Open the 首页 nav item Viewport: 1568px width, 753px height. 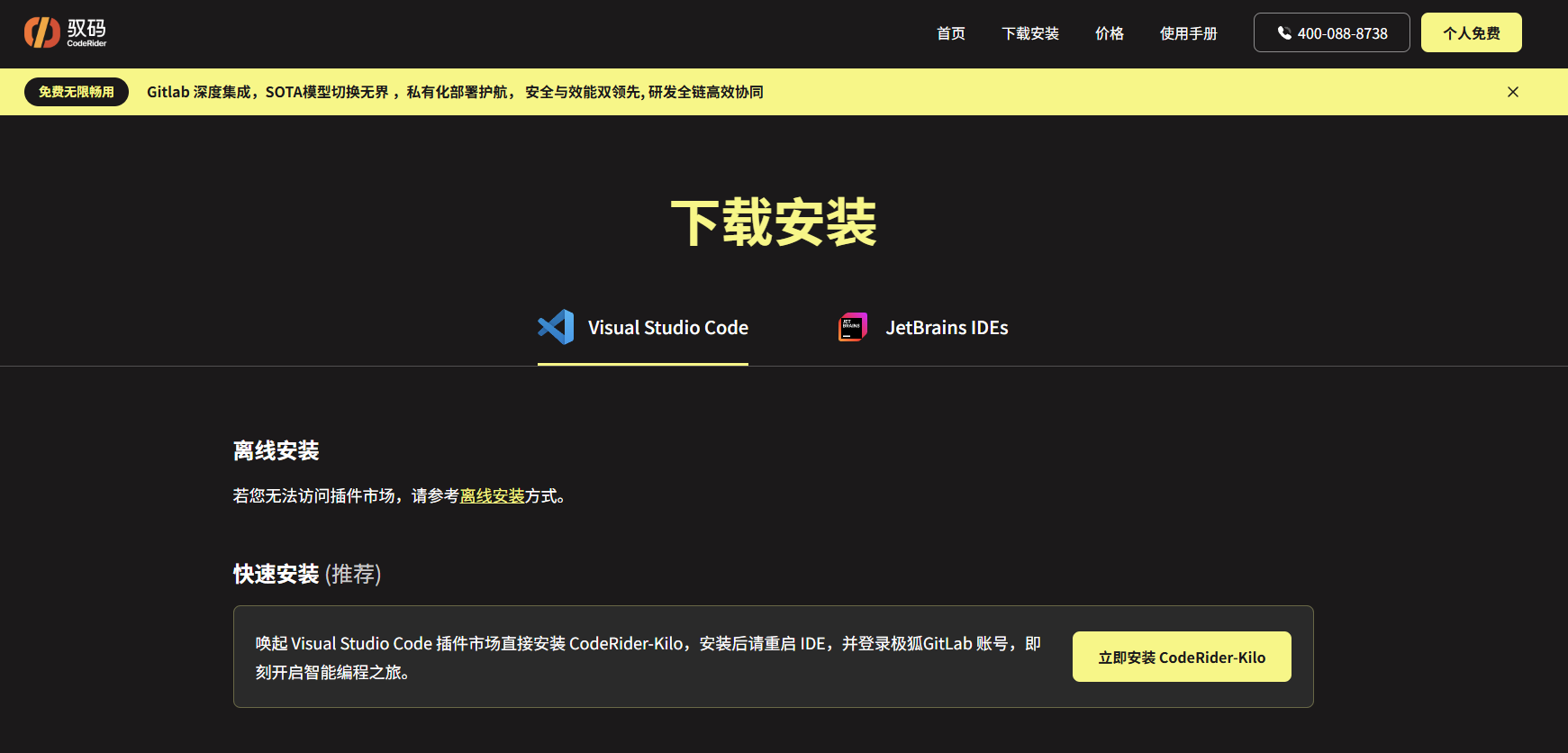(951, 33)
